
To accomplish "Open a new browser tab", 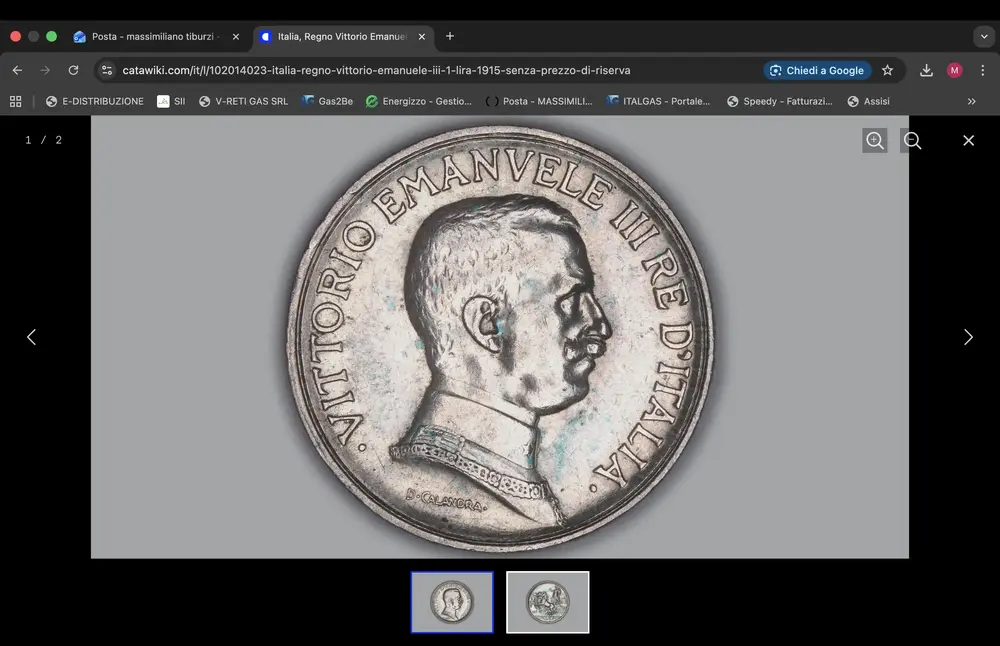I will [x=450, y=36].
